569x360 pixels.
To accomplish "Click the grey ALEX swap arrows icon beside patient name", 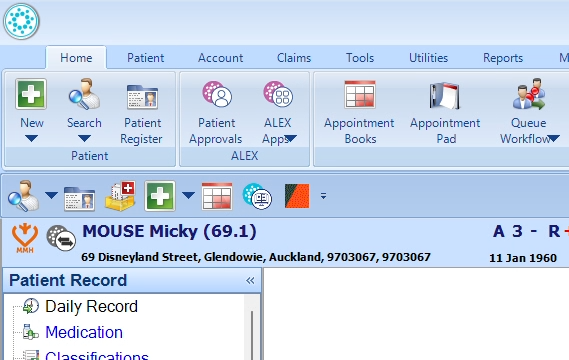I will [x=61, y=238].
